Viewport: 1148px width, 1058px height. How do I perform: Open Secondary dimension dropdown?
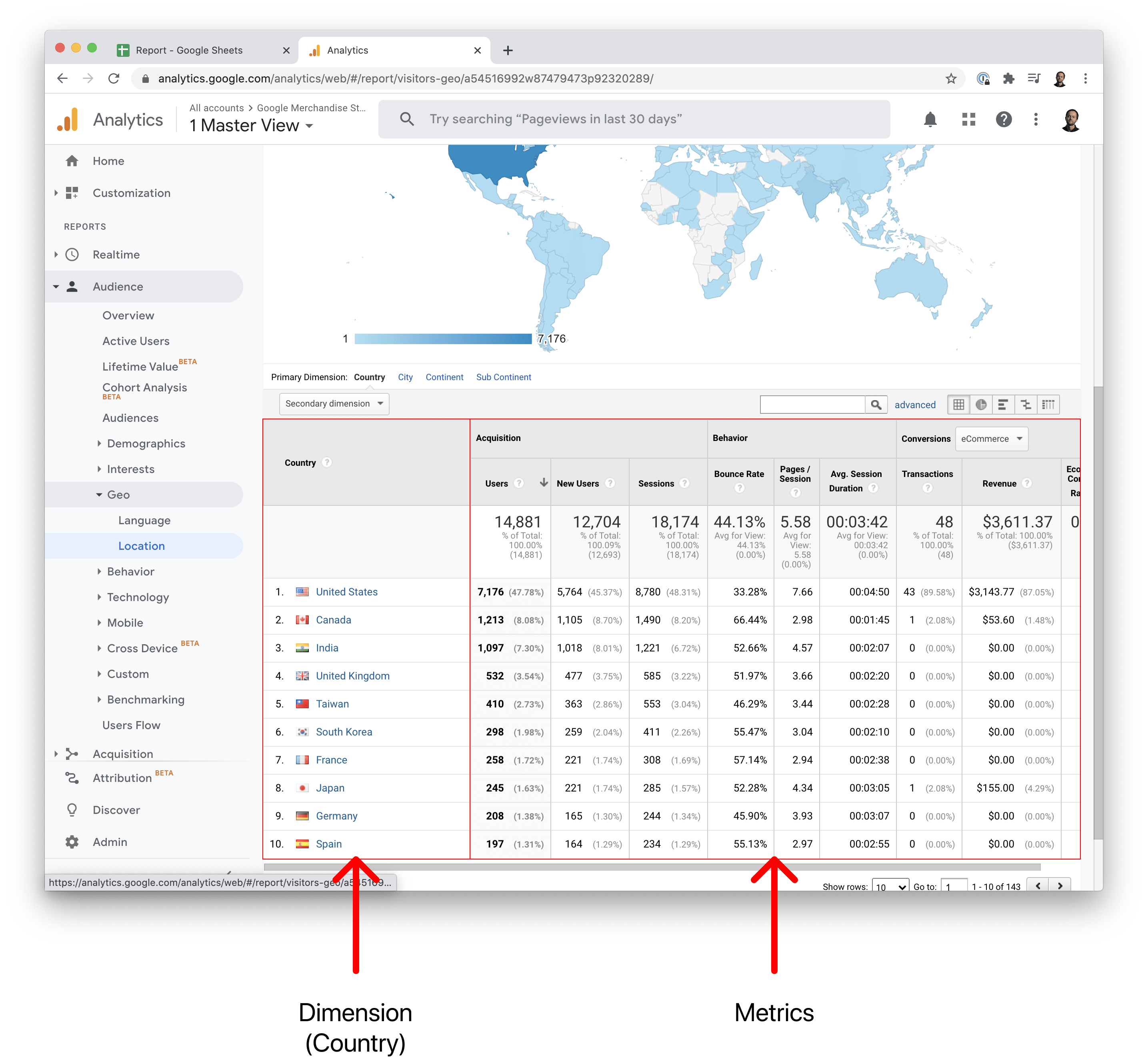(334, 404)
